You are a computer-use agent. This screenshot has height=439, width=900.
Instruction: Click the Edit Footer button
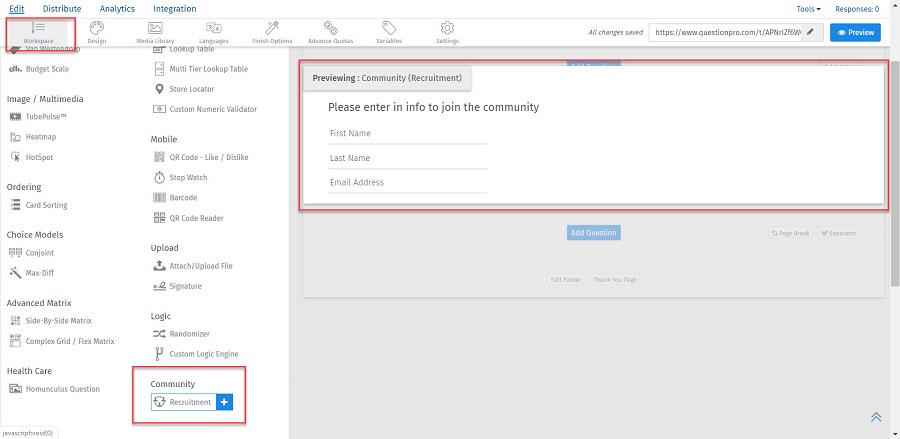(565, 280)
